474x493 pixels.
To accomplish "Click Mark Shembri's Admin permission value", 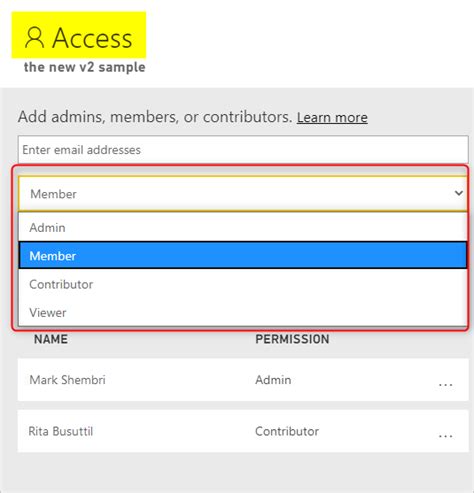I will pos(273,380).
